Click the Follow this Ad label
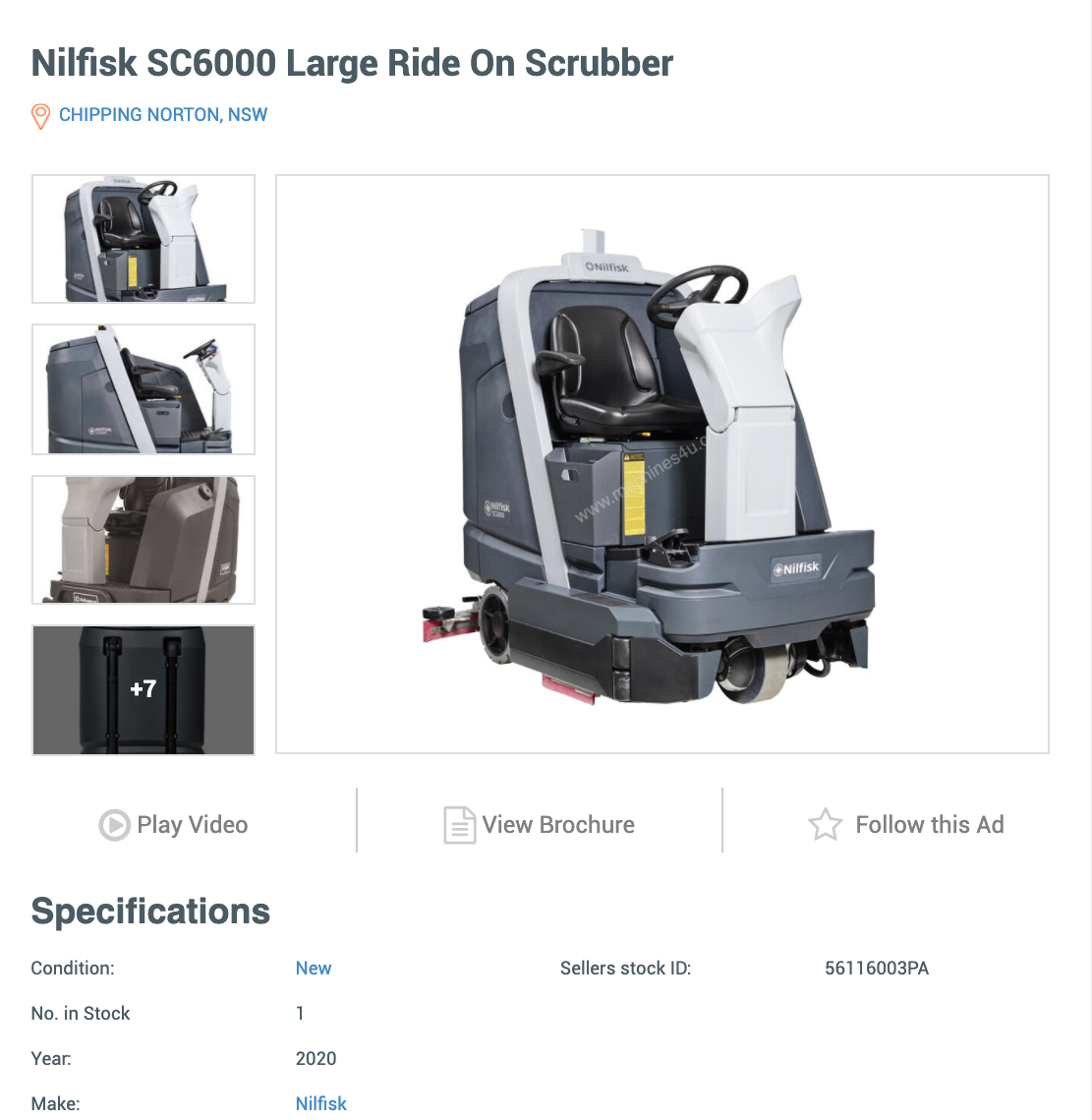The height and width of the screenshot is (1120, 1092). [x=930, y=825]
